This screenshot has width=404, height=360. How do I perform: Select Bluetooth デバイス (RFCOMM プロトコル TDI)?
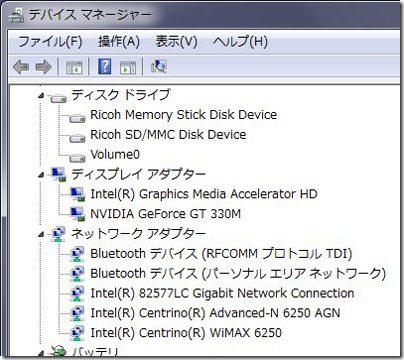(221, 254)
